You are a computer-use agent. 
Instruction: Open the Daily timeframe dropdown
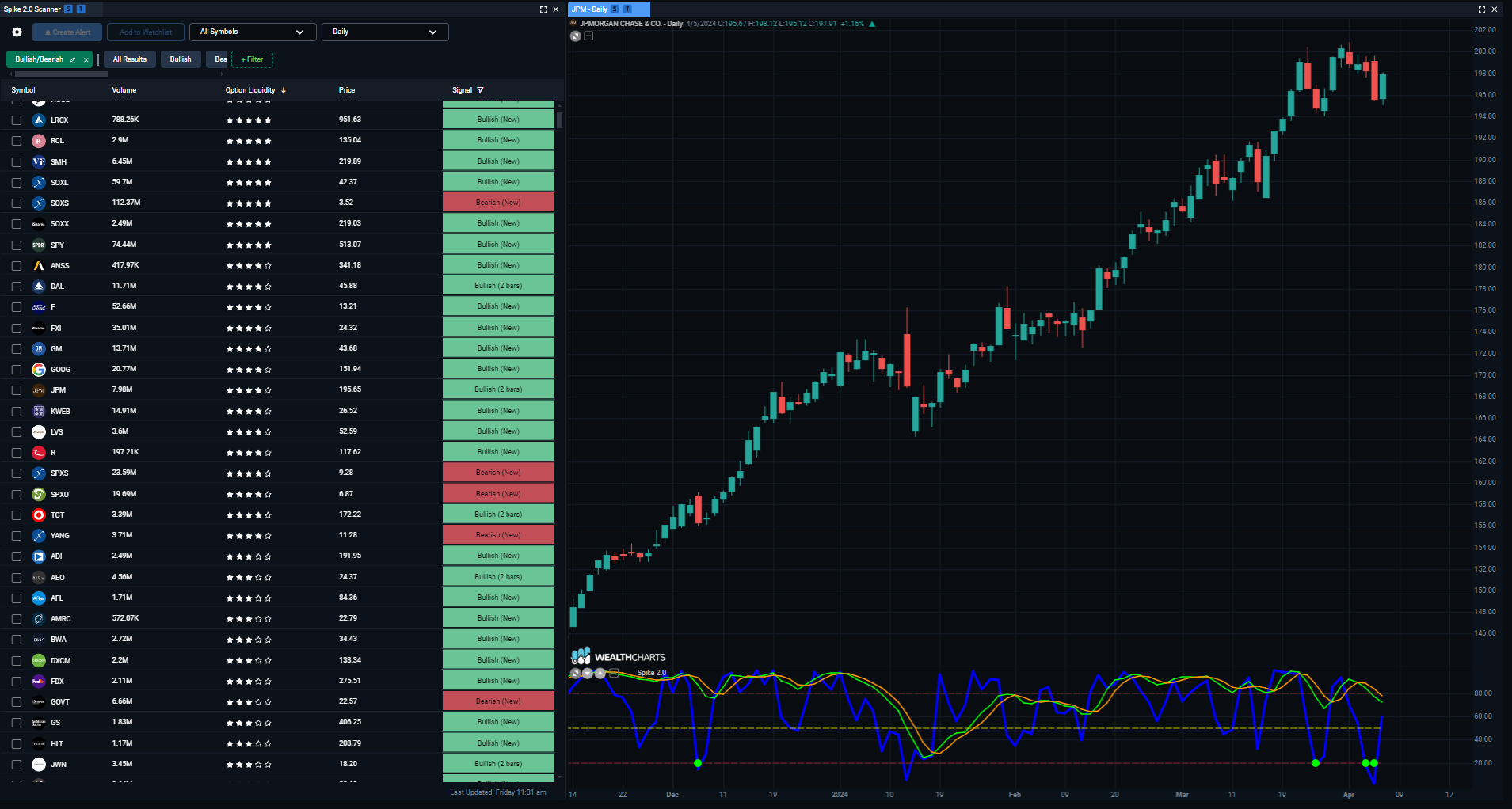[x=385, y=32]
